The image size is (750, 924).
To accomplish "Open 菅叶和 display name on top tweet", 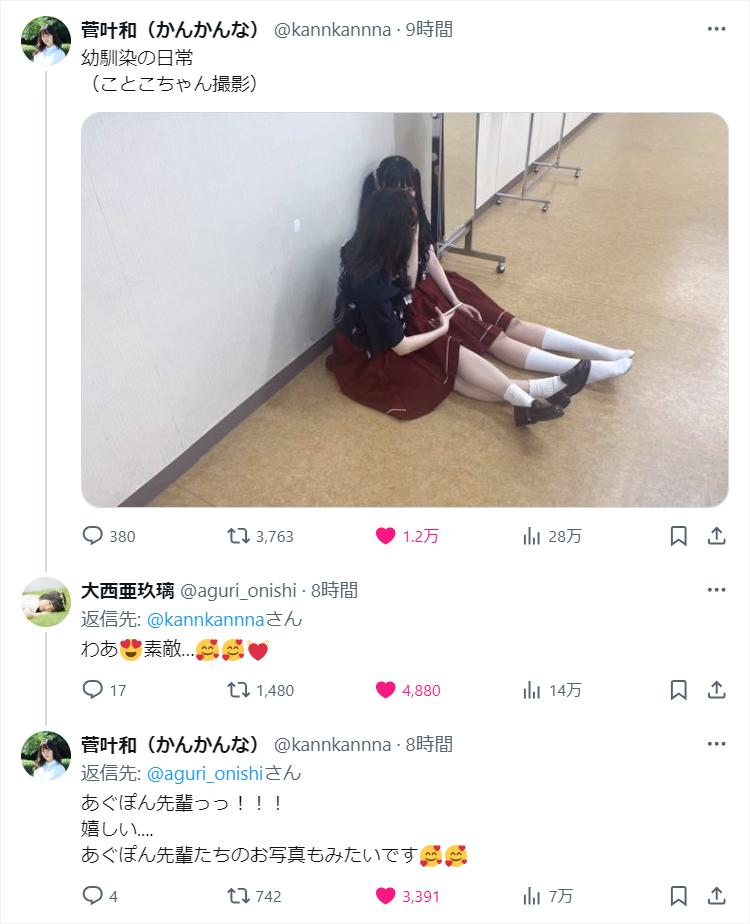I will (x=170, y=29).
